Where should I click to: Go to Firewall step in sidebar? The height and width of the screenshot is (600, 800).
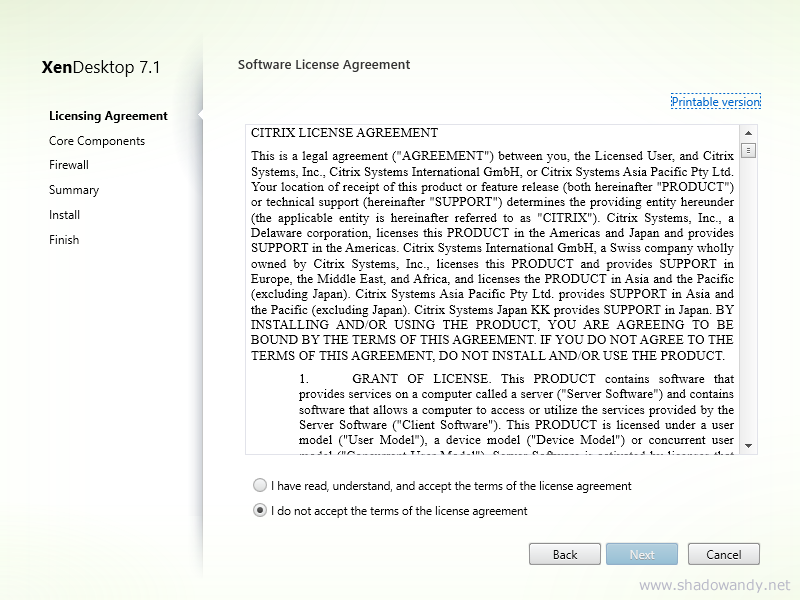69,165
